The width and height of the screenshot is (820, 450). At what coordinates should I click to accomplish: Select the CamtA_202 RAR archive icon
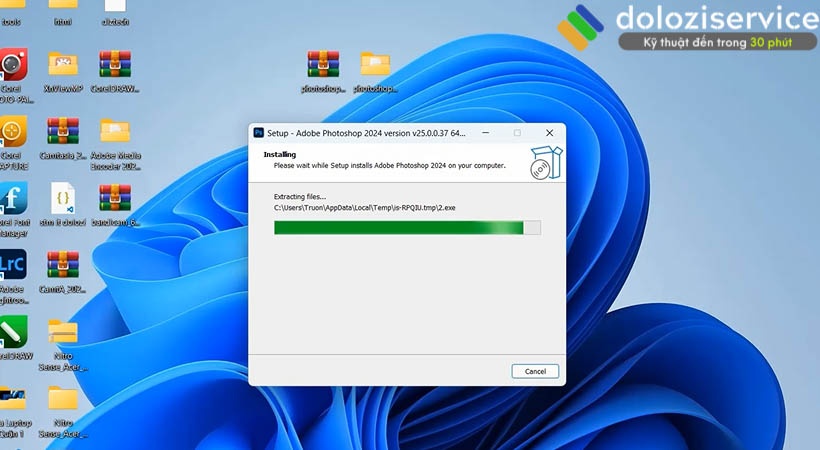[63, 265]
